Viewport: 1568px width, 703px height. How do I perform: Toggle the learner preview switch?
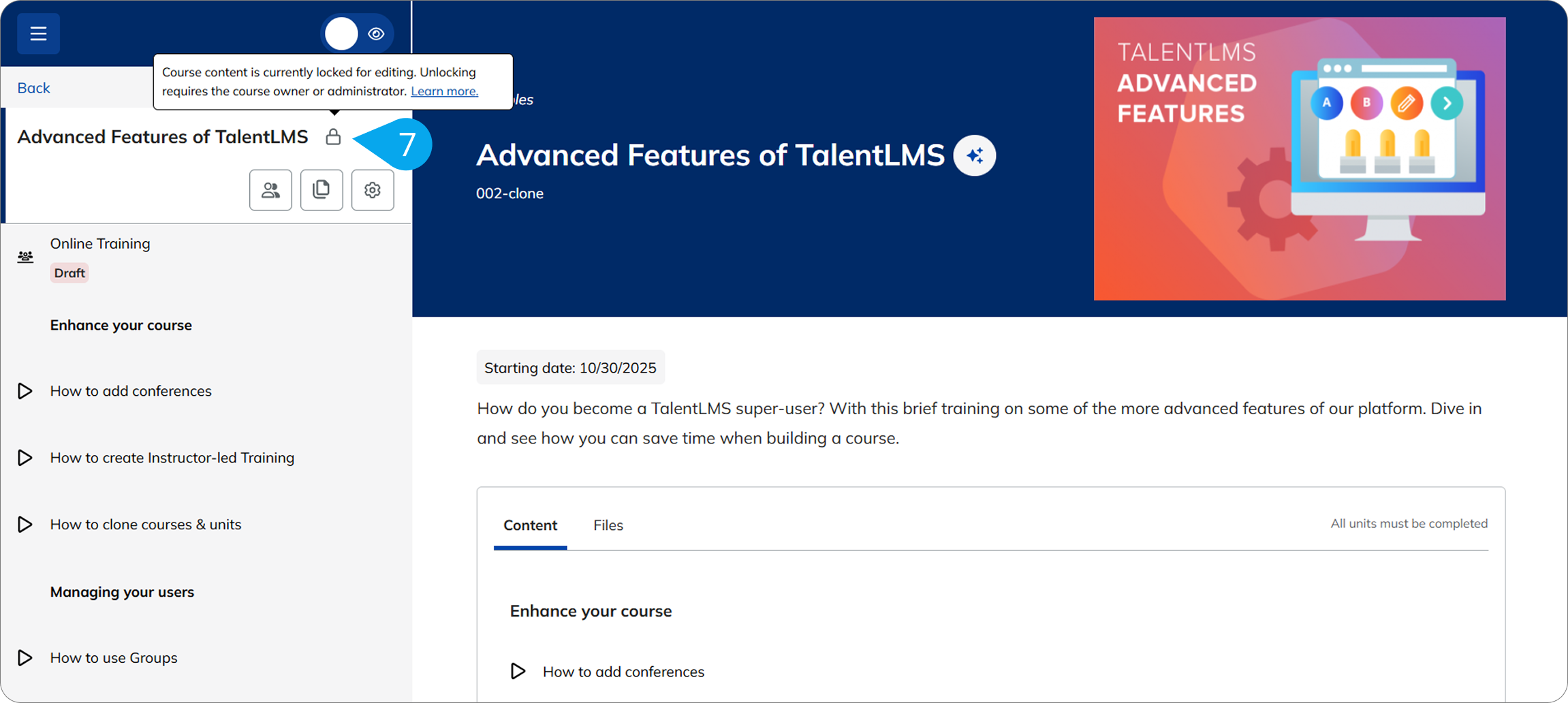[342, 33]
